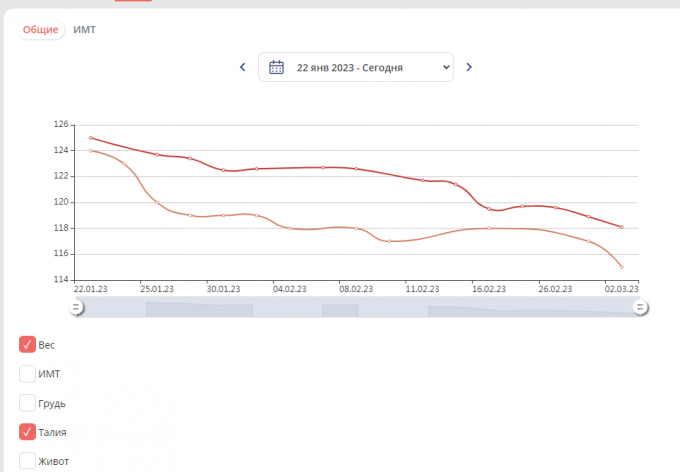The height and width of the screenshot is (472, 680).
Task: Open the date range dropdown
Action: (355, 67)
